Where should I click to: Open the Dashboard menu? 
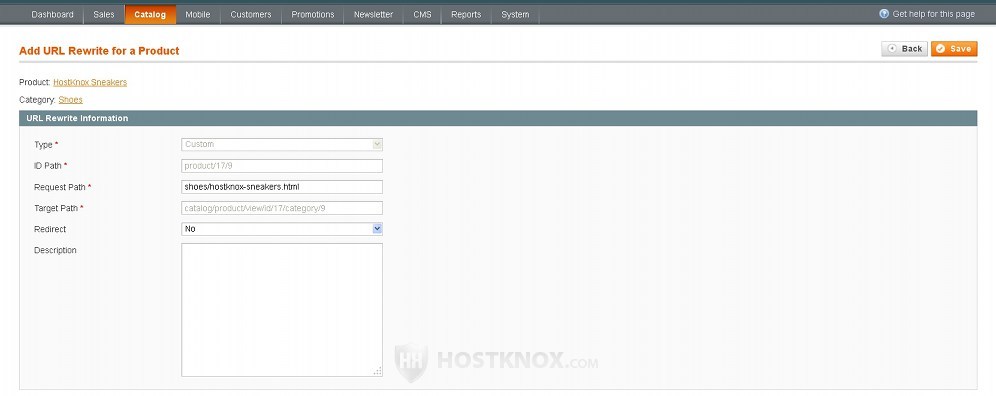point(52,15)
